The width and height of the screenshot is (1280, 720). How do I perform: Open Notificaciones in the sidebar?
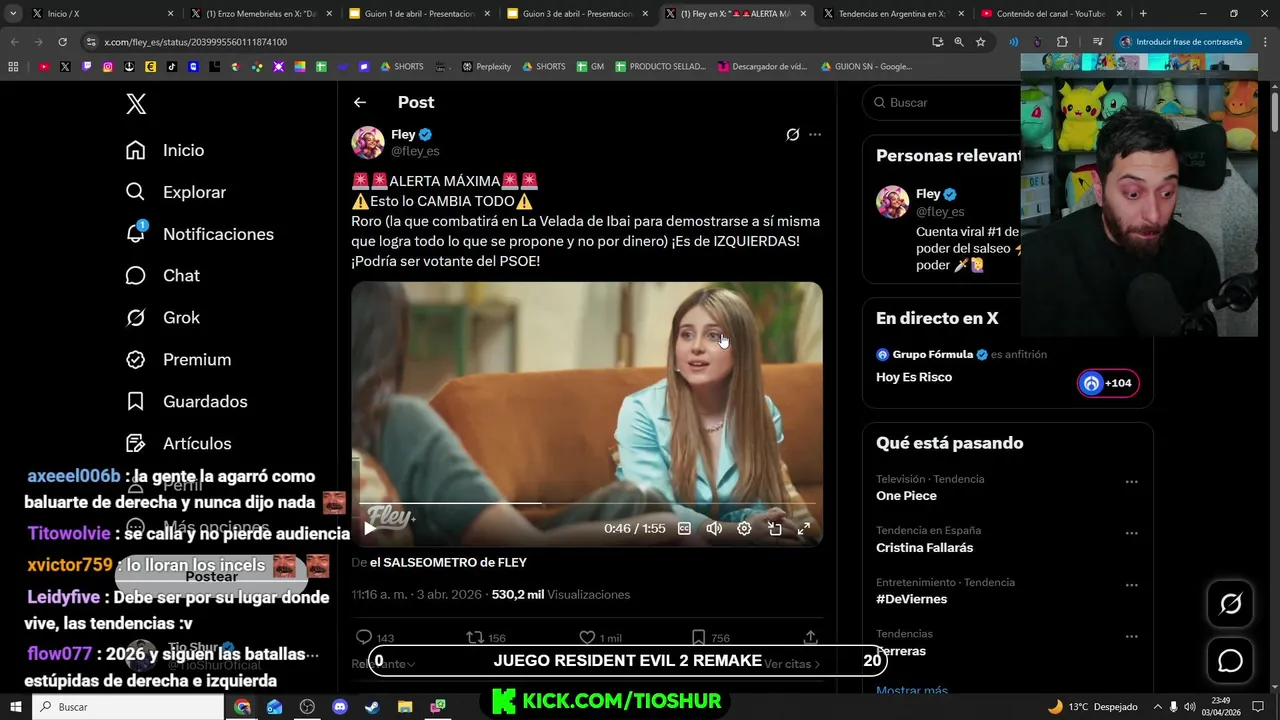(x=199, y=234)
